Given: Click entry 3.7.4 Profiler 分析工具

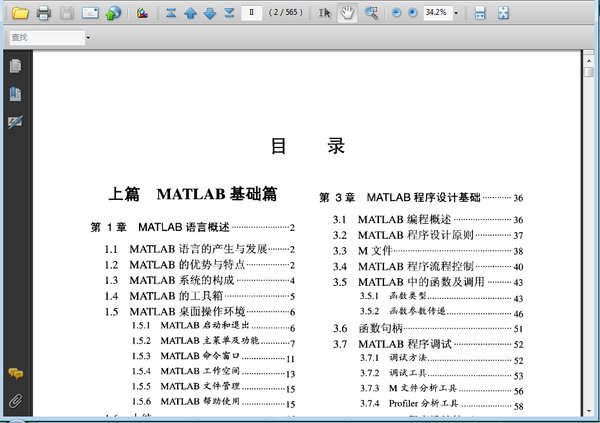Looking at the screenshot, I should point(442,404).
